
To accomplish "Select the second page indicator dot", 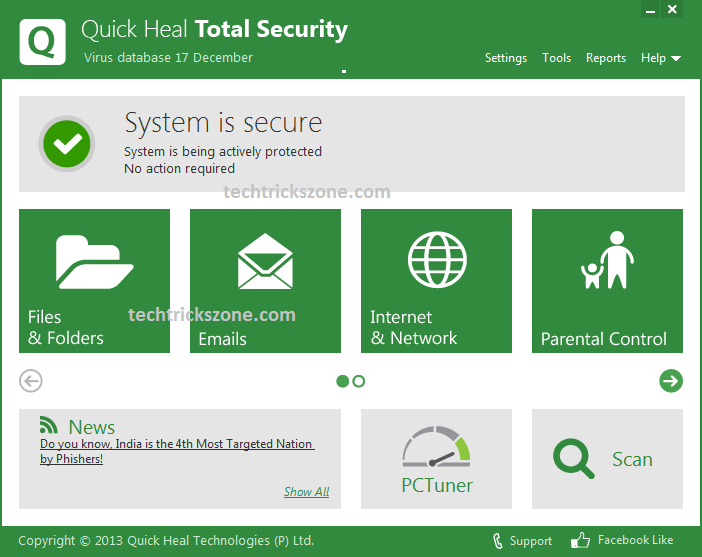I will (x=359, y=381).
